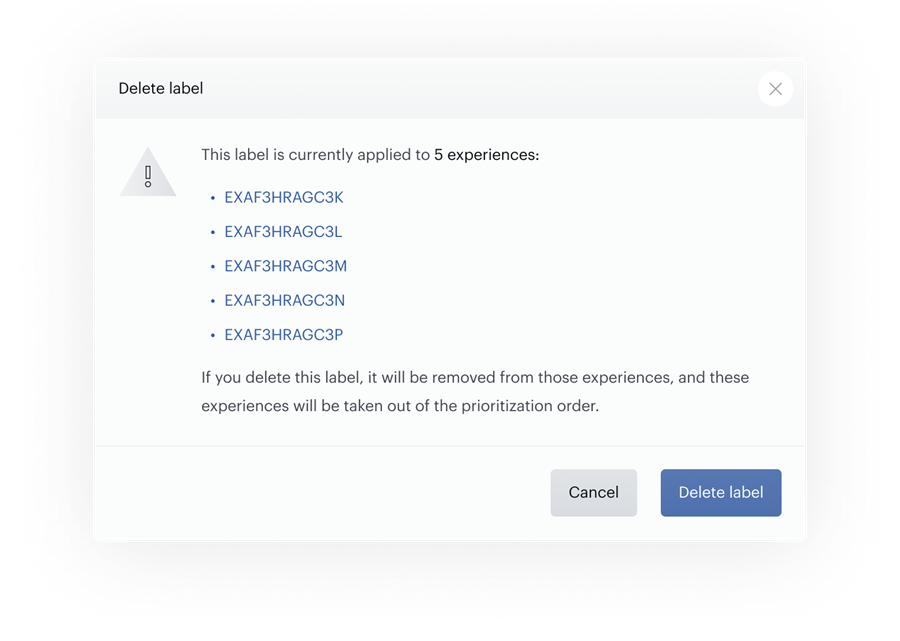Click the 'If you delete this label' paragraph
This screenshot has height=641, width=900.
coord(475,391)
